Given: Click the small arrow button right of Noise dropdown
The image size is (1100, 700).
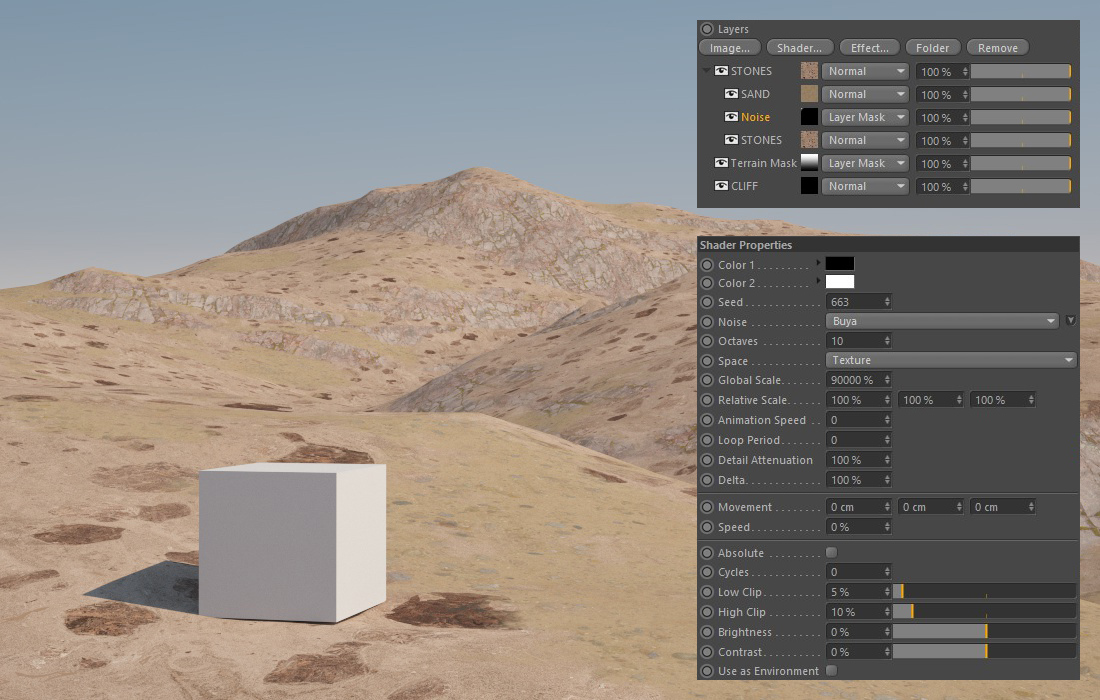Looking at the screenshot, I should (1070, 321).
